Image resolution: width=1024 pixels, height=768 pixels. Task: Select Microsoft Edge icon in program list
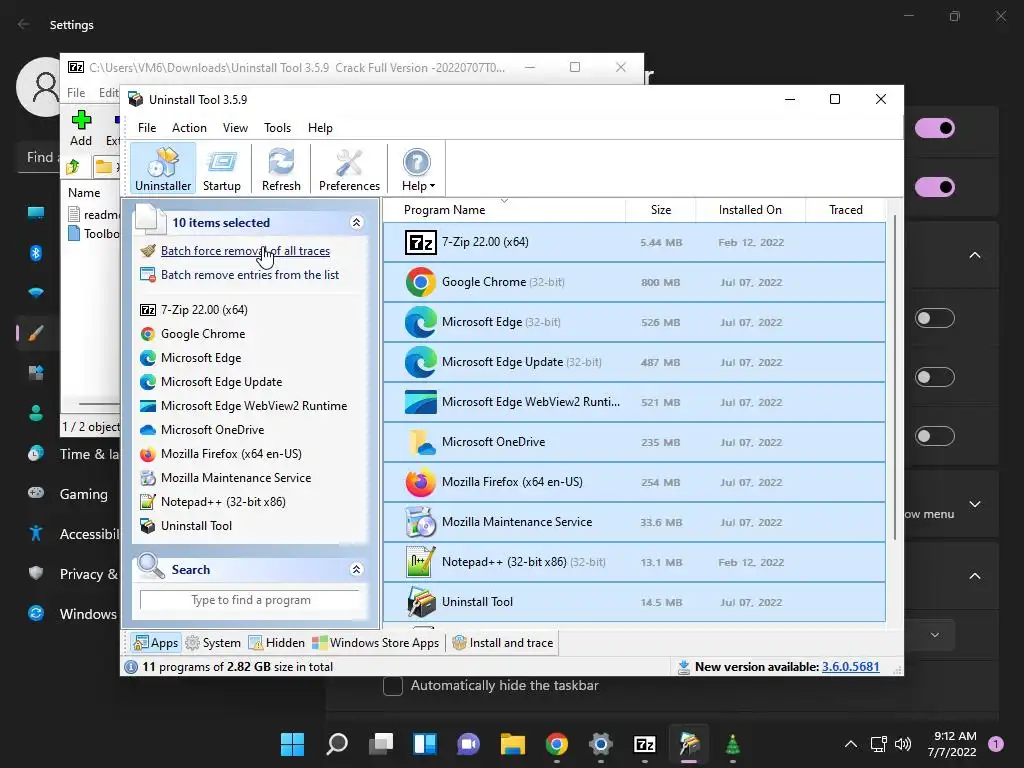coord(421,322)
